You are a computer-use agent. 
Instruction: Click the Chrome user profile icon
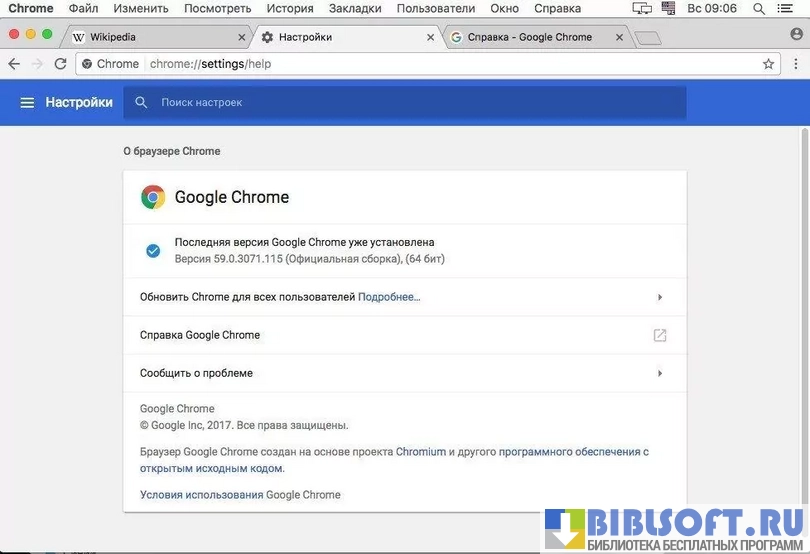(x=796, y=34)
